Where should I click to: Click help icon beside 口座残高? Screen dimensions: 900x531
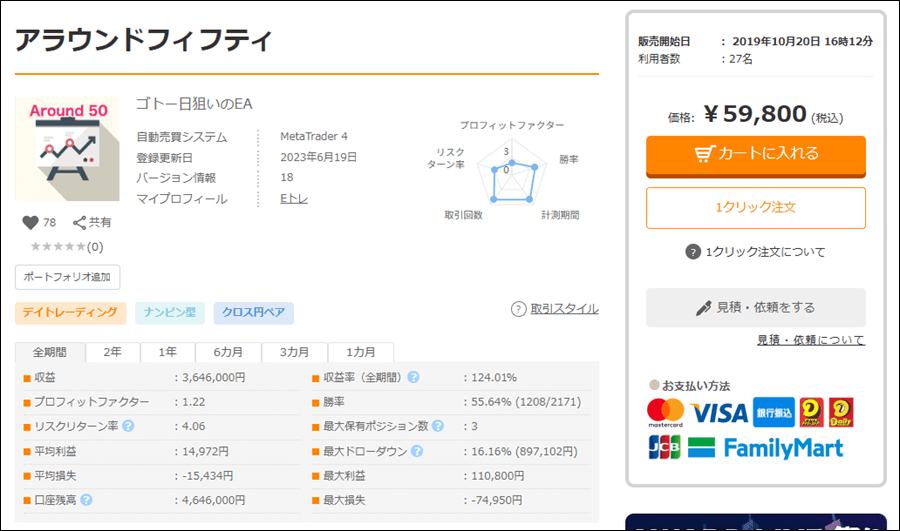click(86, 500)
